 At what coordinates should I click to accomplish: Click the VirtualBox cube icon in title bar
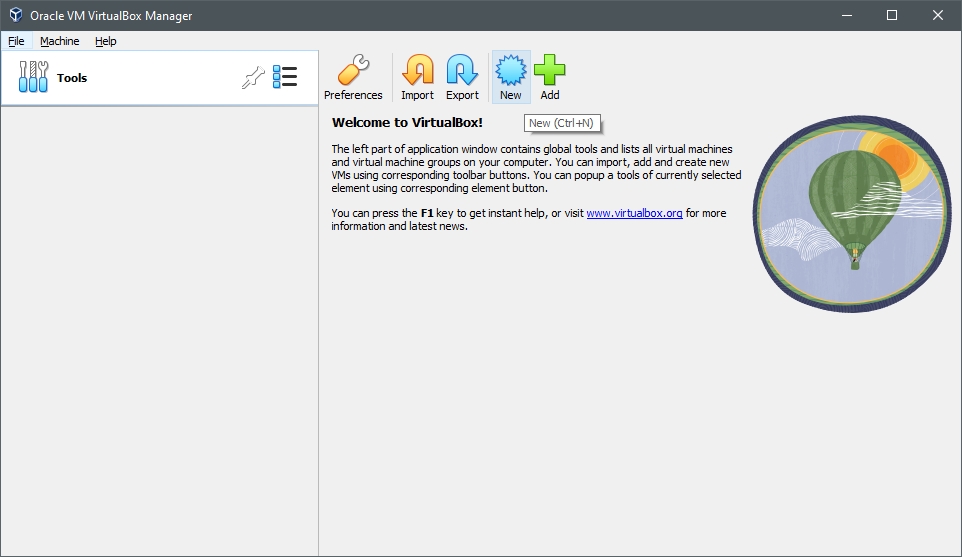(x=16, y=15)
